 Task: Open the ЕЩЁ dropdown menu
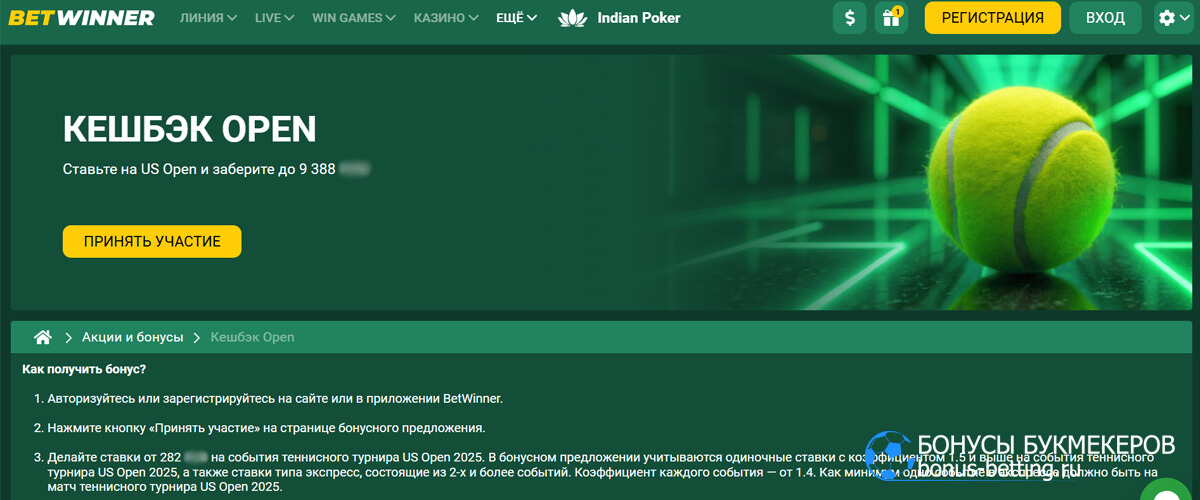(x=517, y=18)
